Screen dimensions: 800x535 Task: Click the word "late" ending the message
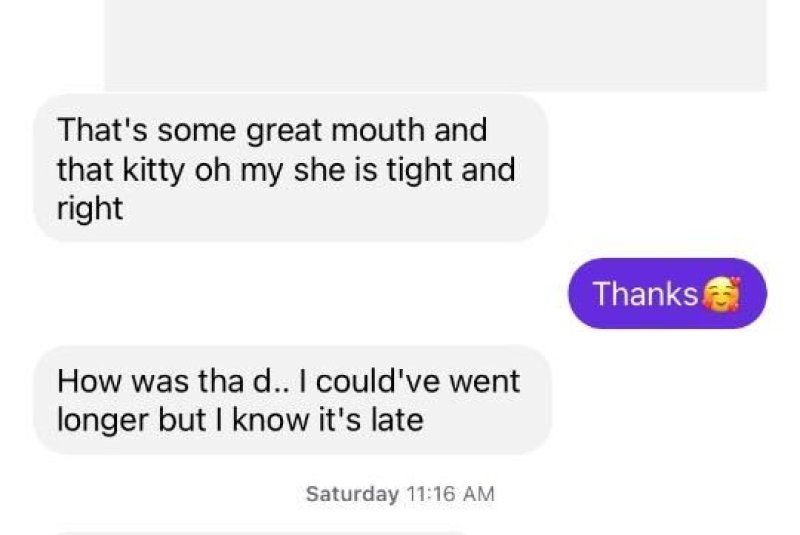tap(397, 420)
